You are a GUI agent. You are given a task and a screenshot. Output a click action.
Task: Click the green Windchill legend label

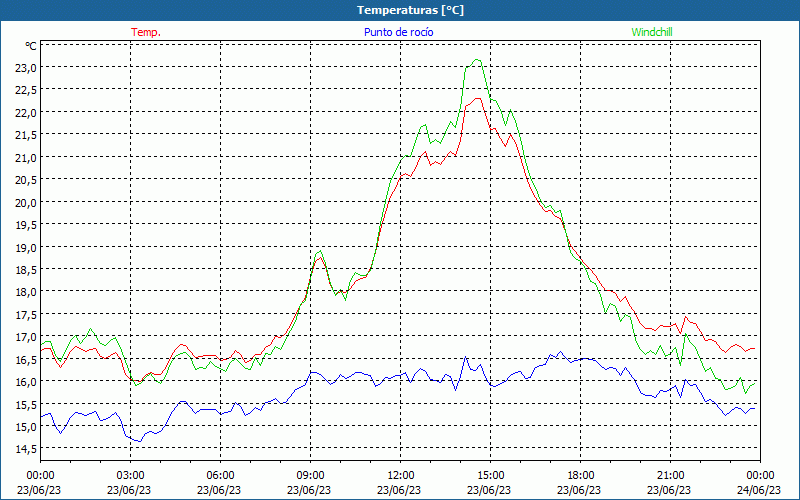point(652,32)
